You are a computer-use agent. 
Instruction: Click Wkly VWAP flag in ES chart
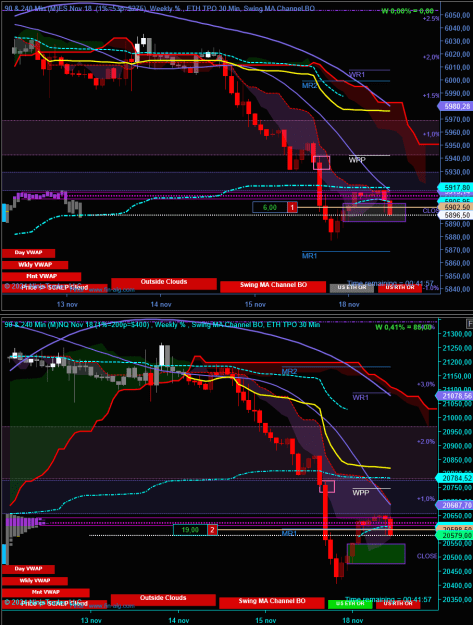(x=35, y=265)
